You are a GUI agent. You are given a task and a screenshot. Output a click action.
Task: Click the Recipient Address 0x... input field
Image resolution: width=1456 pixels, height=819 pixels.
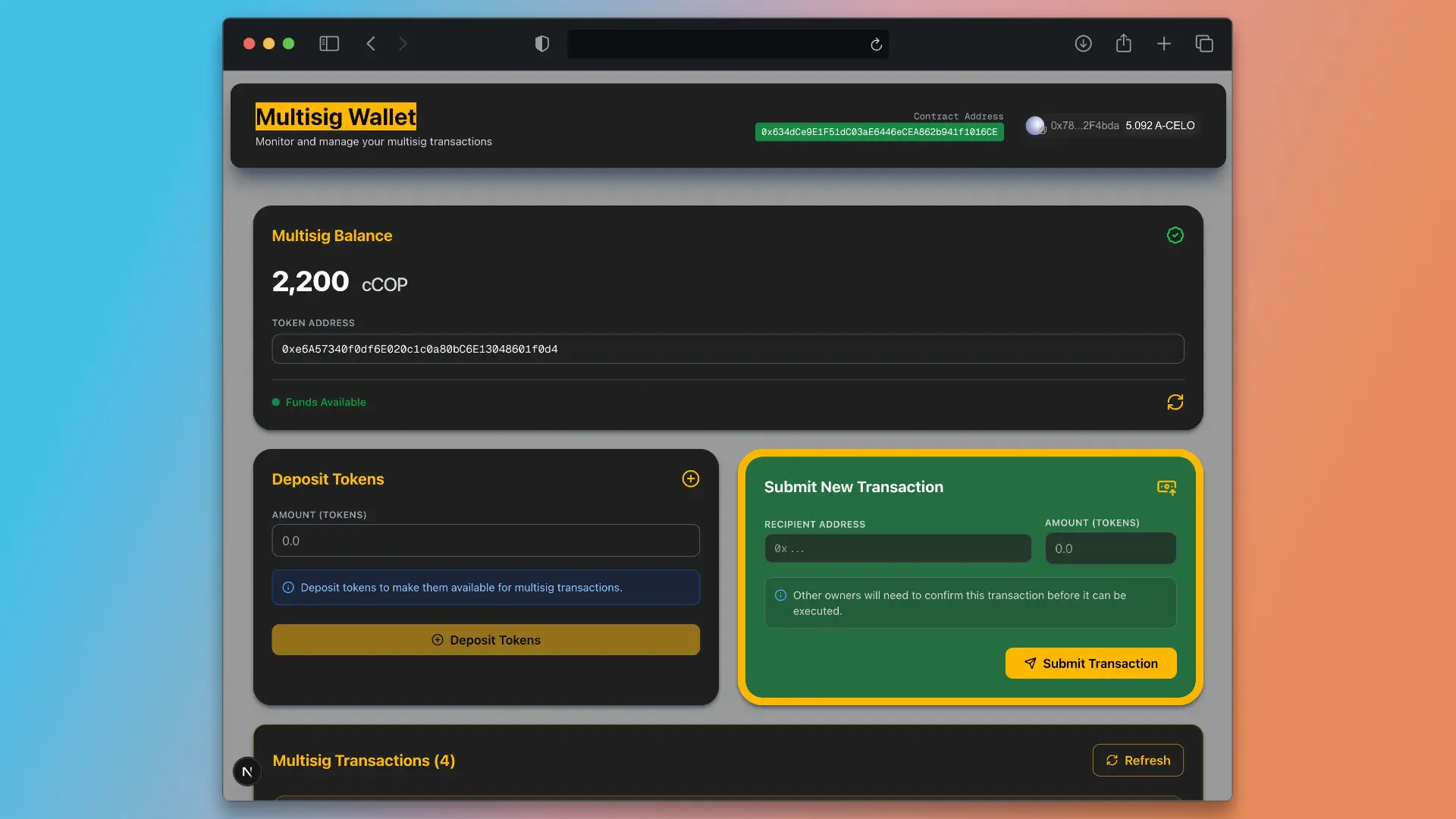897,548
